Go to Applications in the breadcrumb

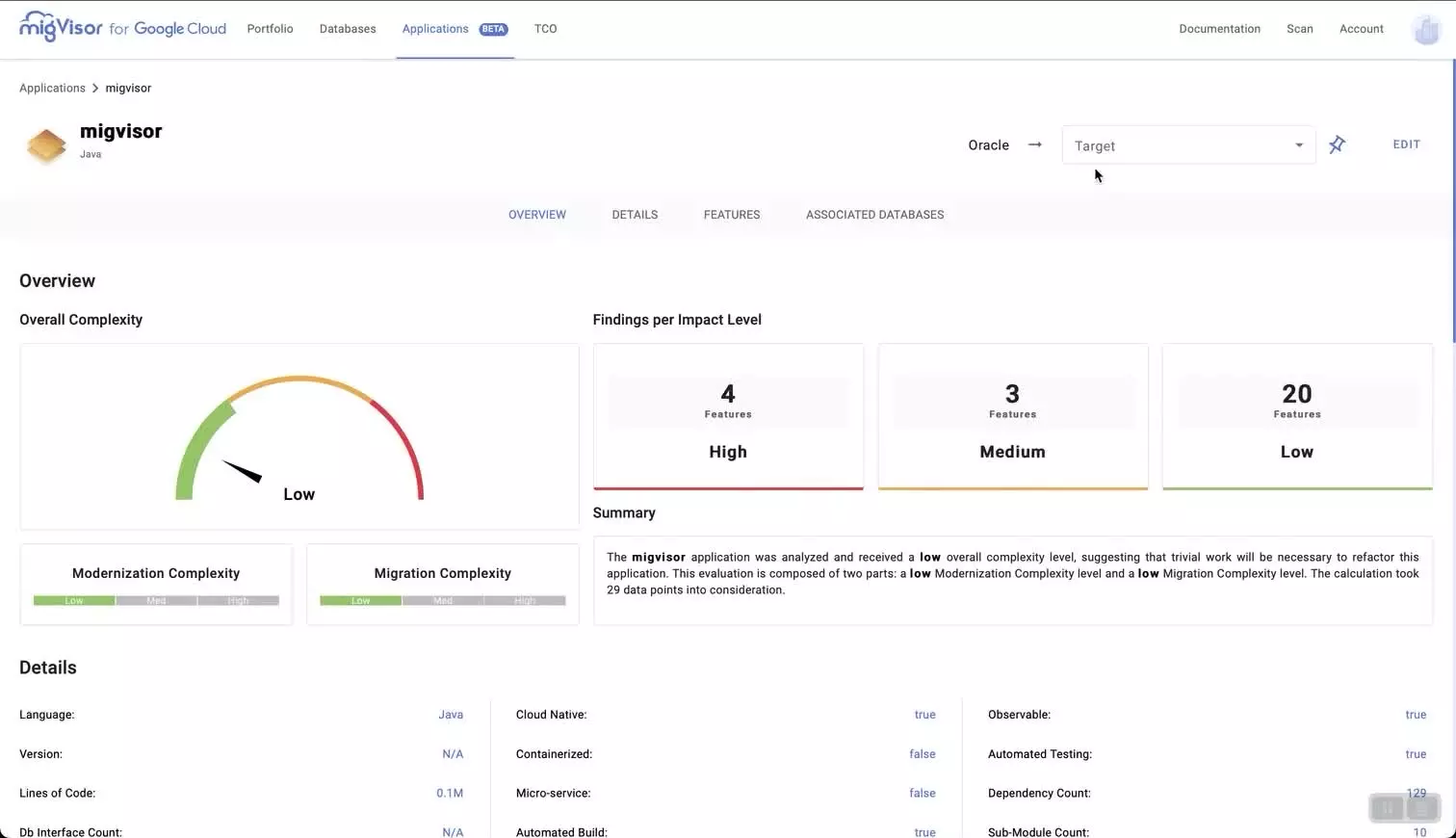pos(52,88)
